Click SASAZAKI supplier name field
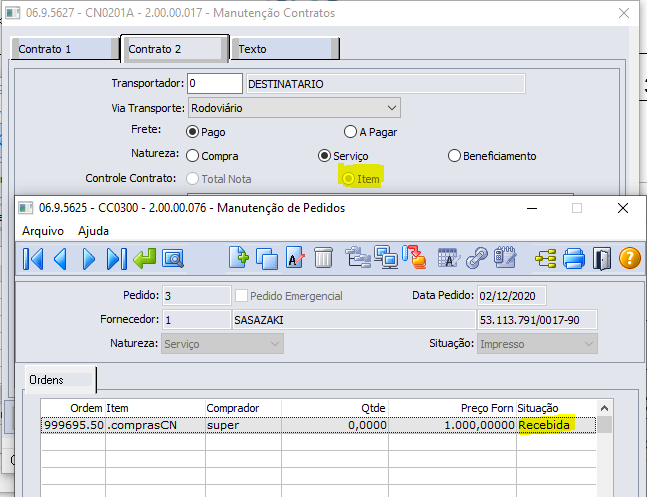Screen dimensions: 647x497 pyautogui.click(x=354, y=320)
